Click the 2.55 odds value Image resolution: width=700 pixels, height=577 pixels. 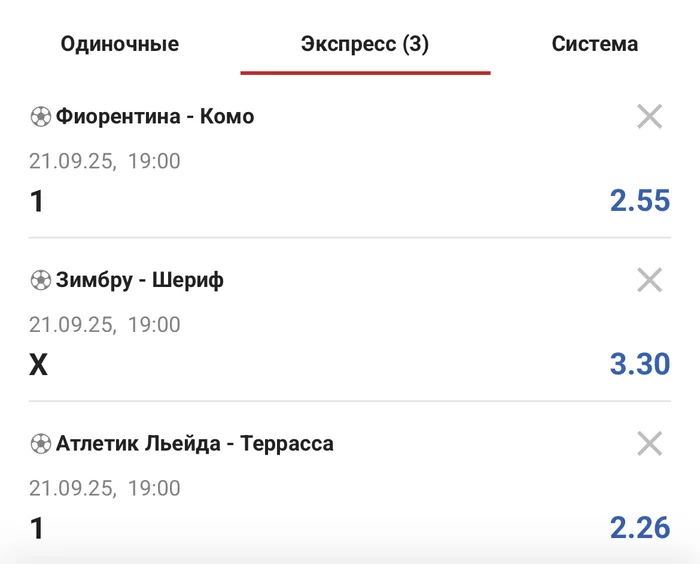(640, 201)
